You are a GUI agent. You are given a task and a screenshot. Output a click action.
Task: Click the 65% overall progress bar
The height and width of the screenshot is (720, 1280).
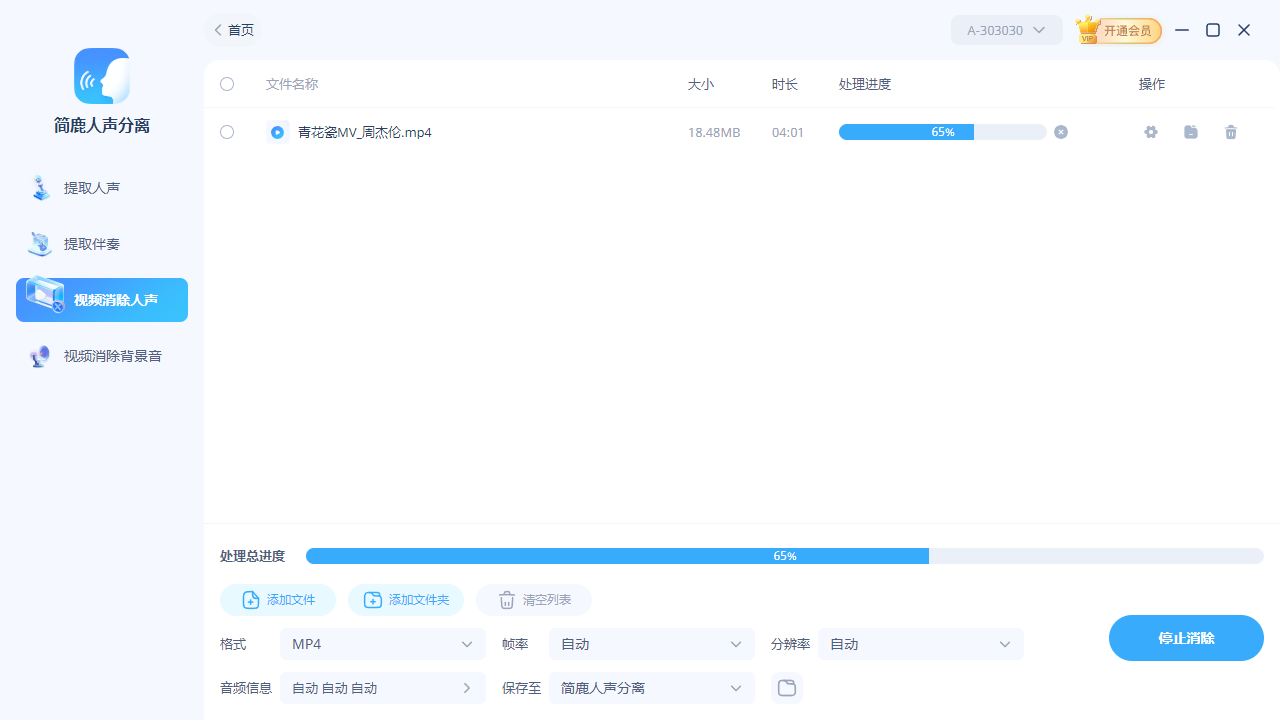click(x=786, y=556)
